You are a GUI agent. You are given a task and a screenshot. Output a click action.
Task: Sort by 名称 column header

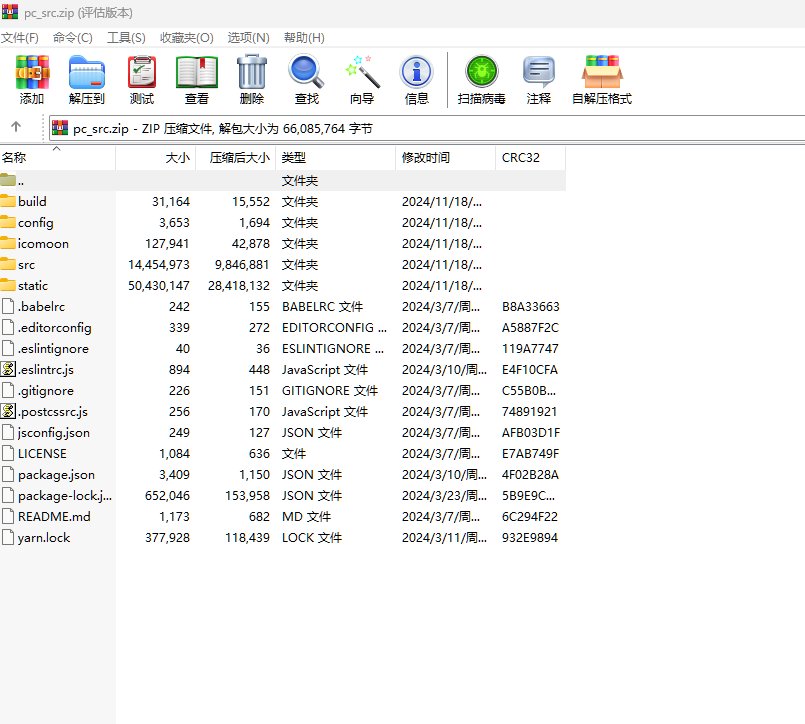pos(14,158)
